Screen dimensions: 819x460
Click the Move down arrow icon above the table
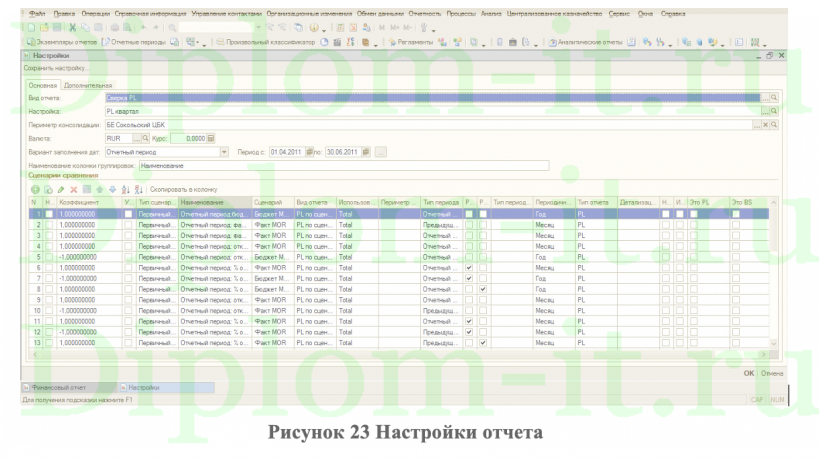point(112,190)
